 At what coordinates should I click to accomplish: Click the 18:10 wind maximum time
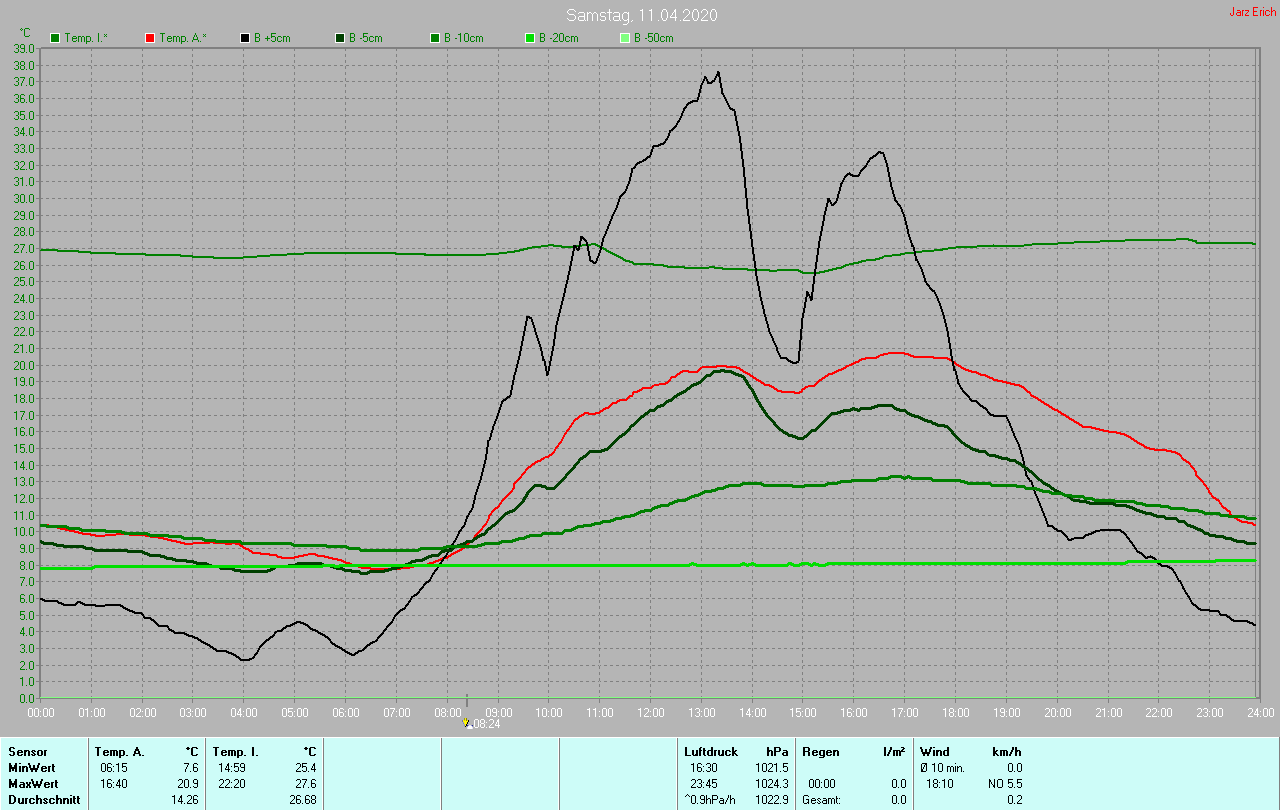[x=940, y=784]
